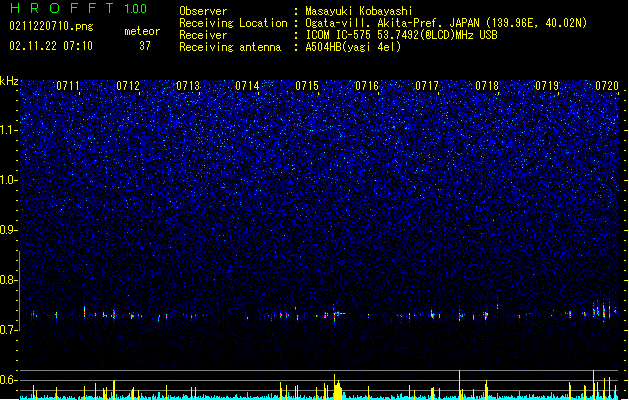Select the name Masayuki Kobayashi
Image resolution: width=629 pixels, height=400 pixels.
[359, 11]
